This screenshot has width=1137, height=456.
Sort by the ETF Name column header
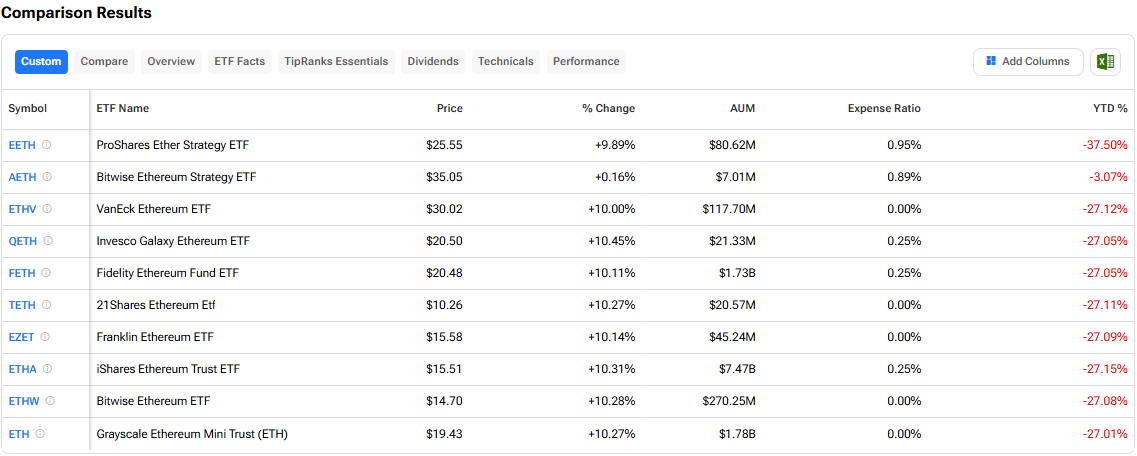pyautogui.click(x=123, y=109)
